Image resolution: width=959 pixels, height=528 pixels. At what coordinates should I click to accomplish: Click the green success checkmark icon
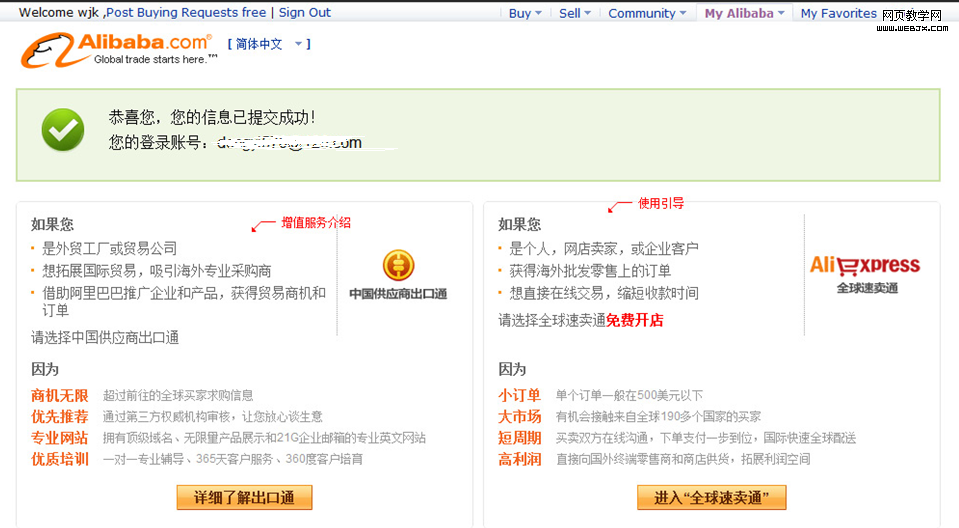pyautogui.click(x=62, y=130)
